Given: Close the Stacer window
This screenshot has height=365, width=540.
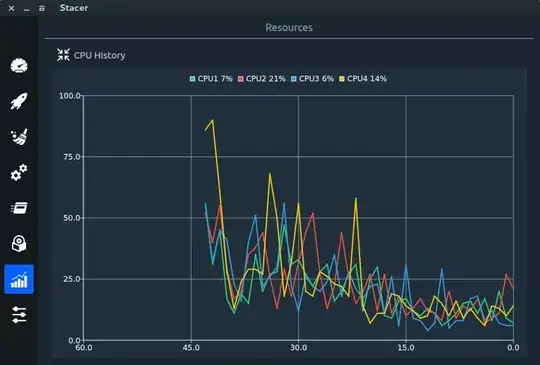Looking at the screenshot, I should click(11, 8).
